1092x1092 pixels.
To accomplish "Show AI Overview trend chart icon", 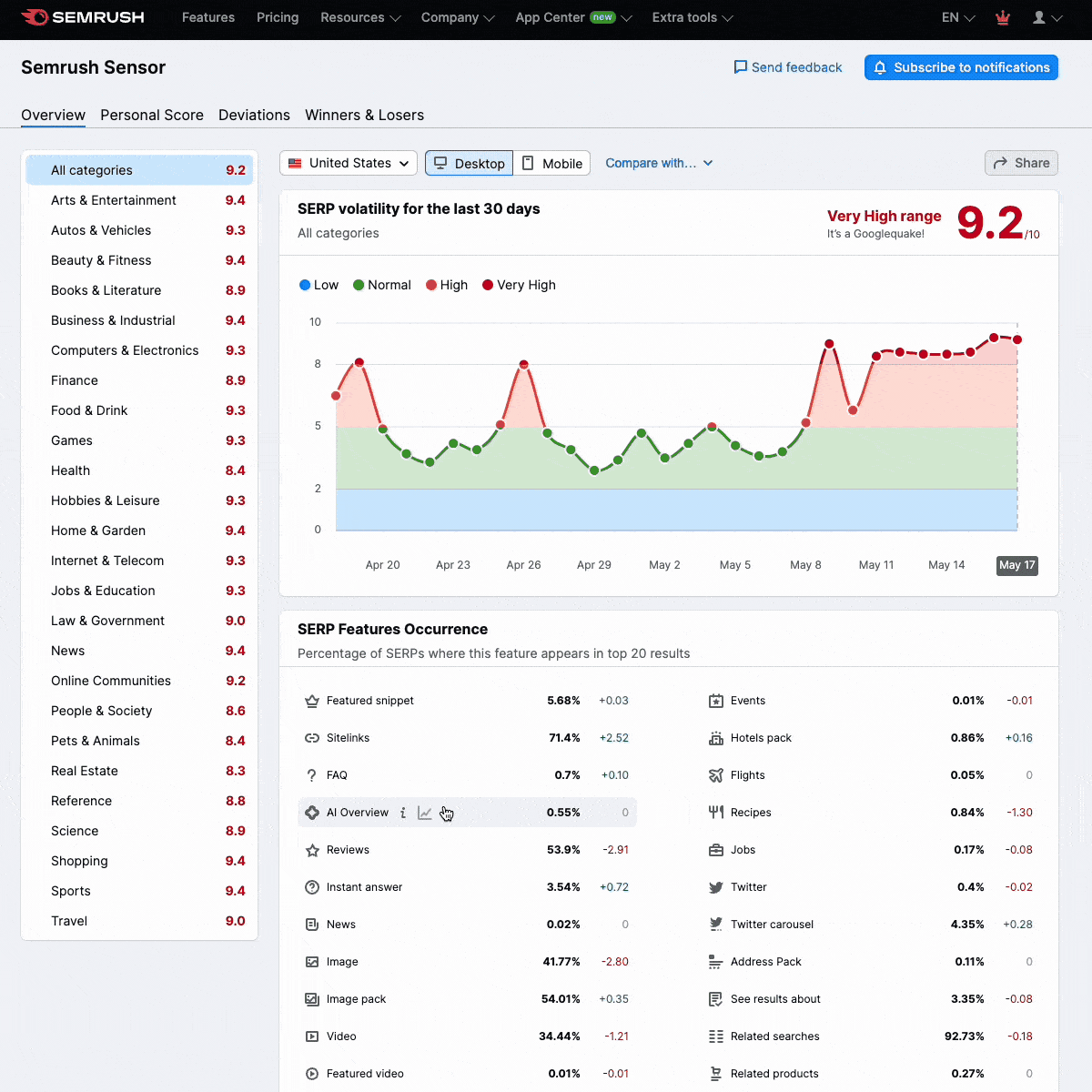I will [x=425, y=813].
